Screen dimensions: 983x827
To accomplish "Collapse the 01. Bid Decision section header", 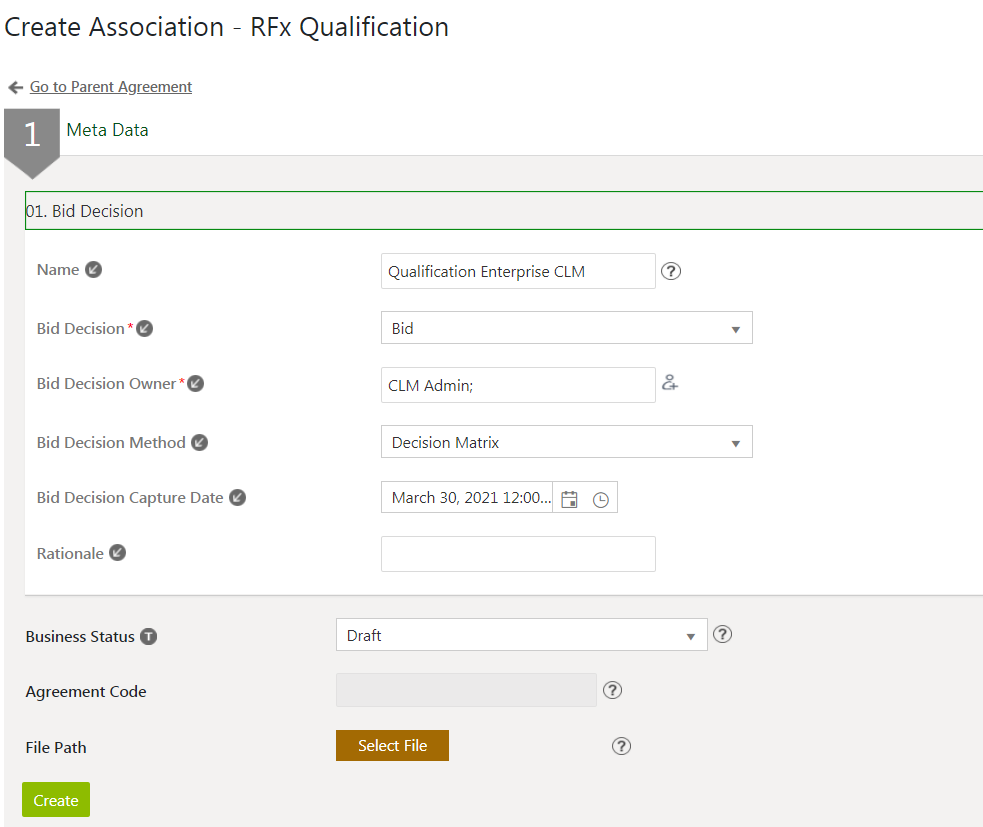I will 503,211.
